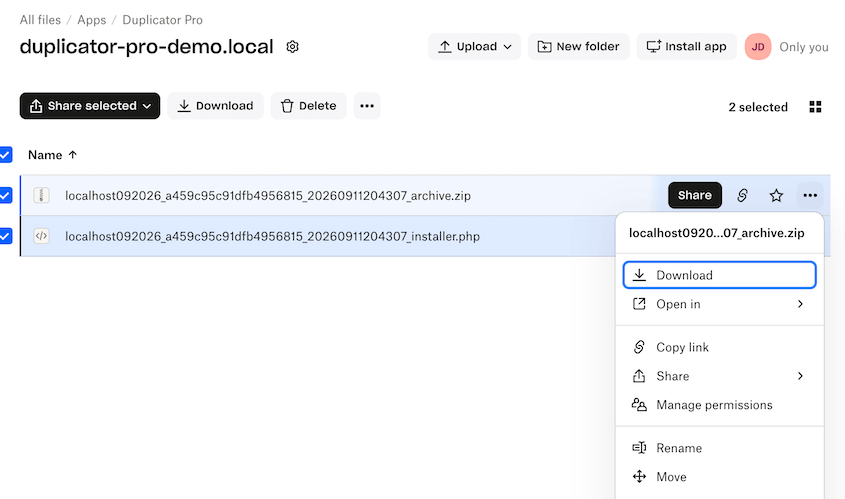Switch to grid view layout icon
The width and height of the screenshot is (845, 499).
[815, 107]
